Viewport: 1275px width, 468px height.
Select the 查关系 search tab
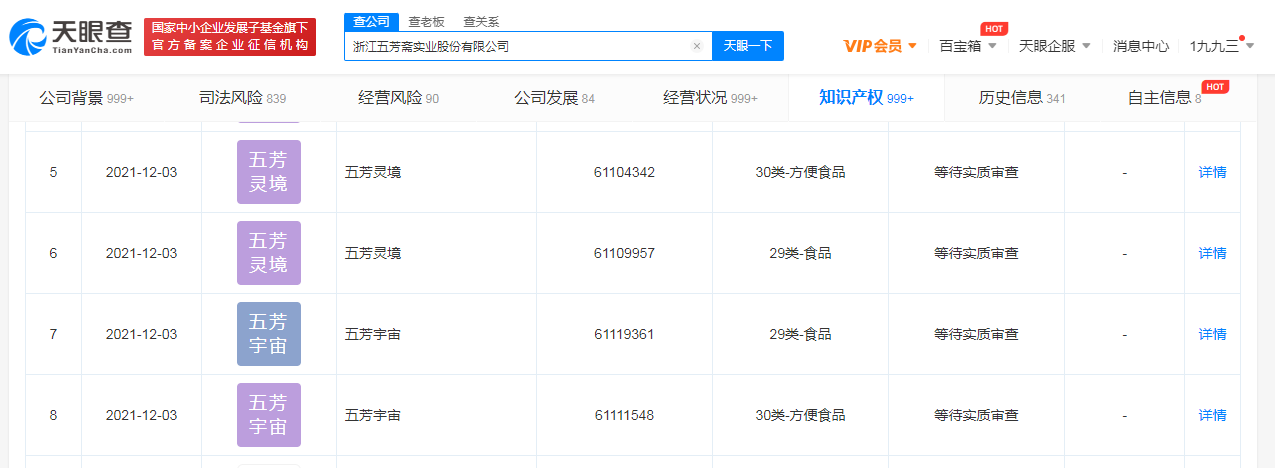(x=481, y=21)
